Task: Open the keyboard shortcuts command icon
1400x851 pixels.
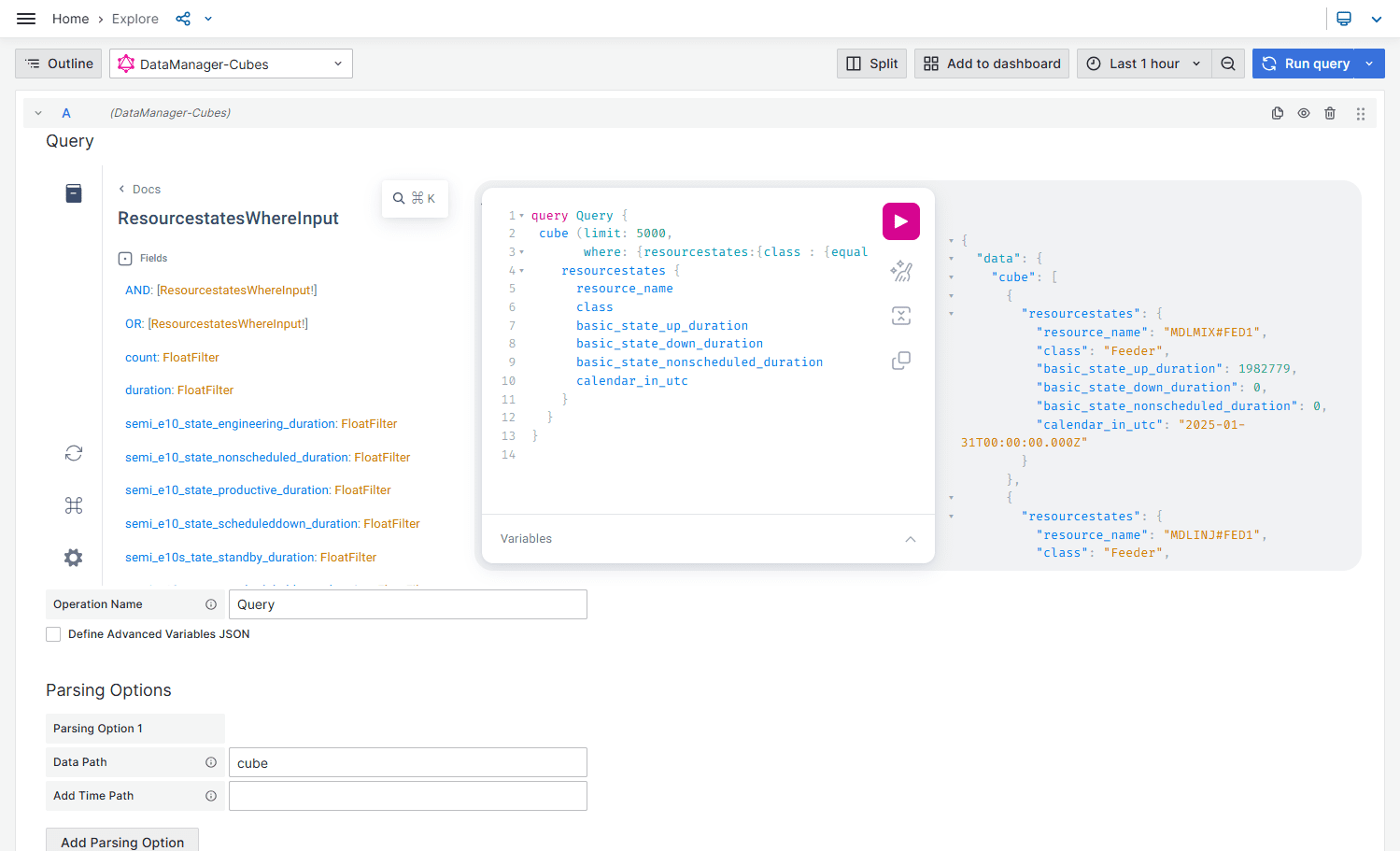Action: pos(74,505)
